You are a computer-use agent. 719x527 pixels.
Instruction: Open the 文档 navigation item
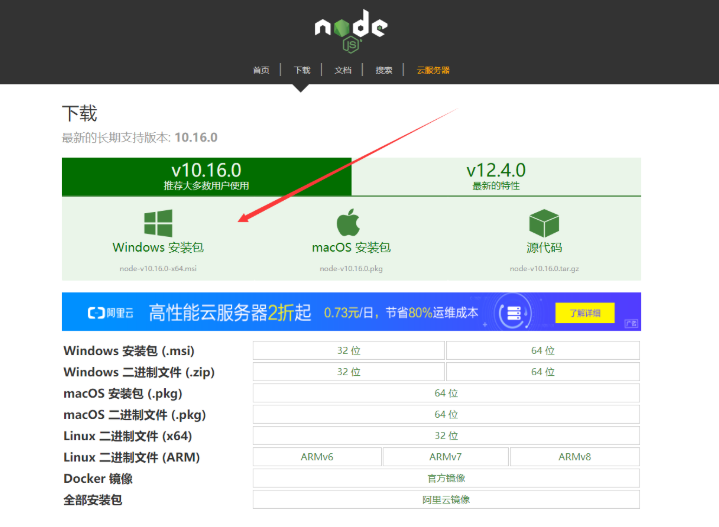click(343, 70)
